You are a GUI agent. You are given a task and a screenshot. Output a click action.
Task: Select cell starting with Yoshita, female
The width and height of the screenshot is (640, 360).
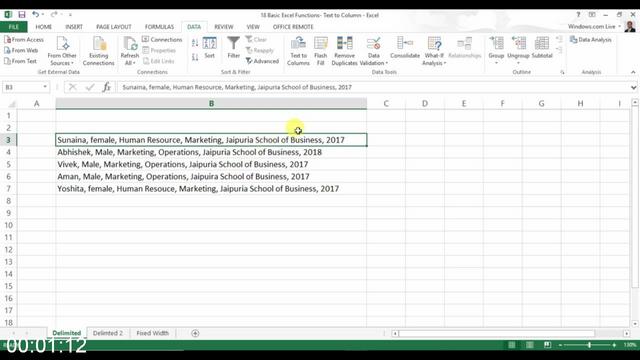click(211, 189)
